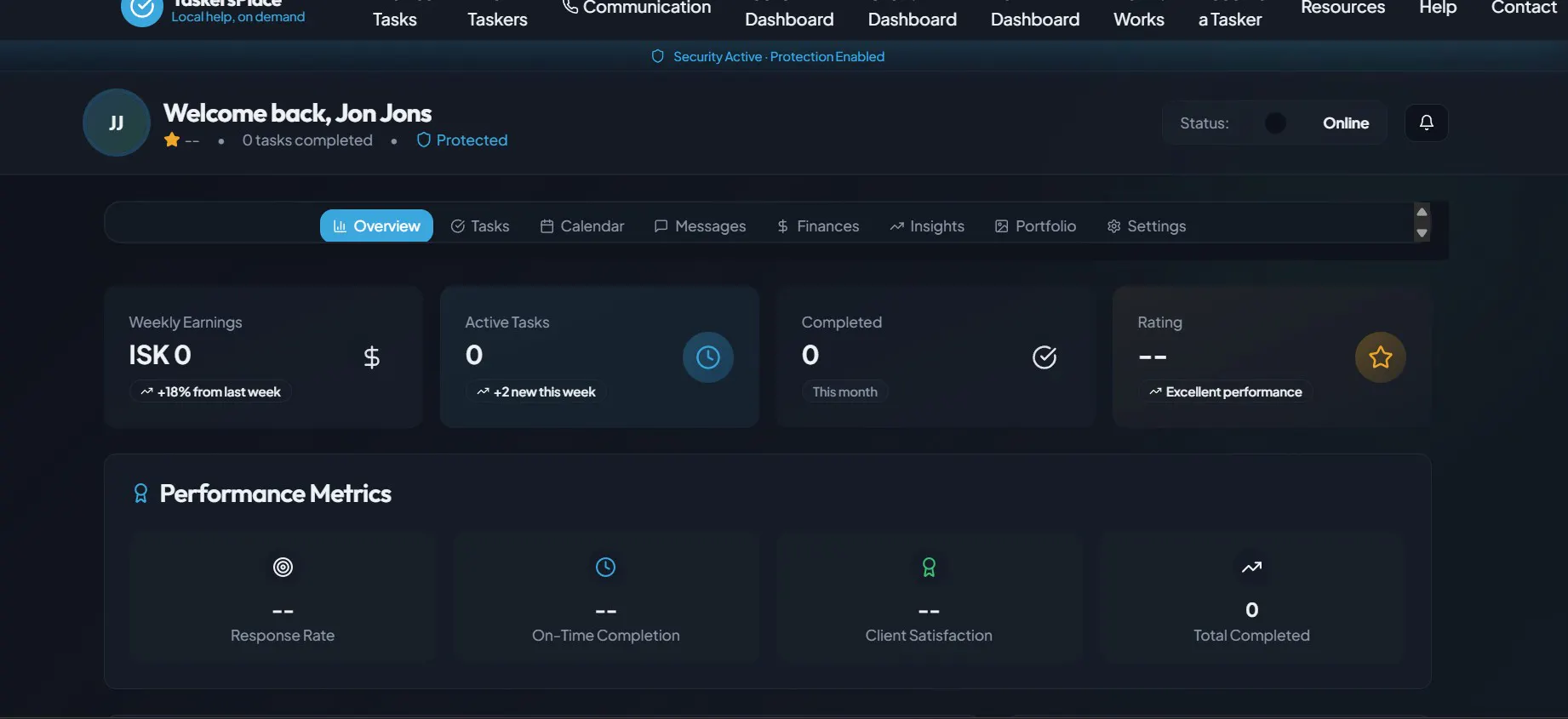Click the '0 tasks completed' text

tap(307, 140)
